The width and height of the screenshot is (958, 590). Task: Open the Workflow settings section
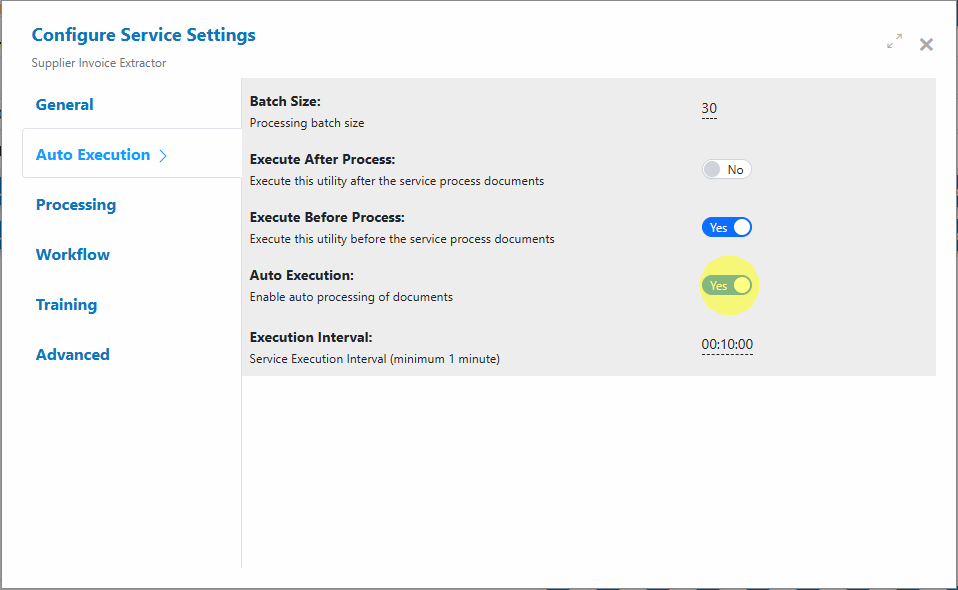pos(73,255)
